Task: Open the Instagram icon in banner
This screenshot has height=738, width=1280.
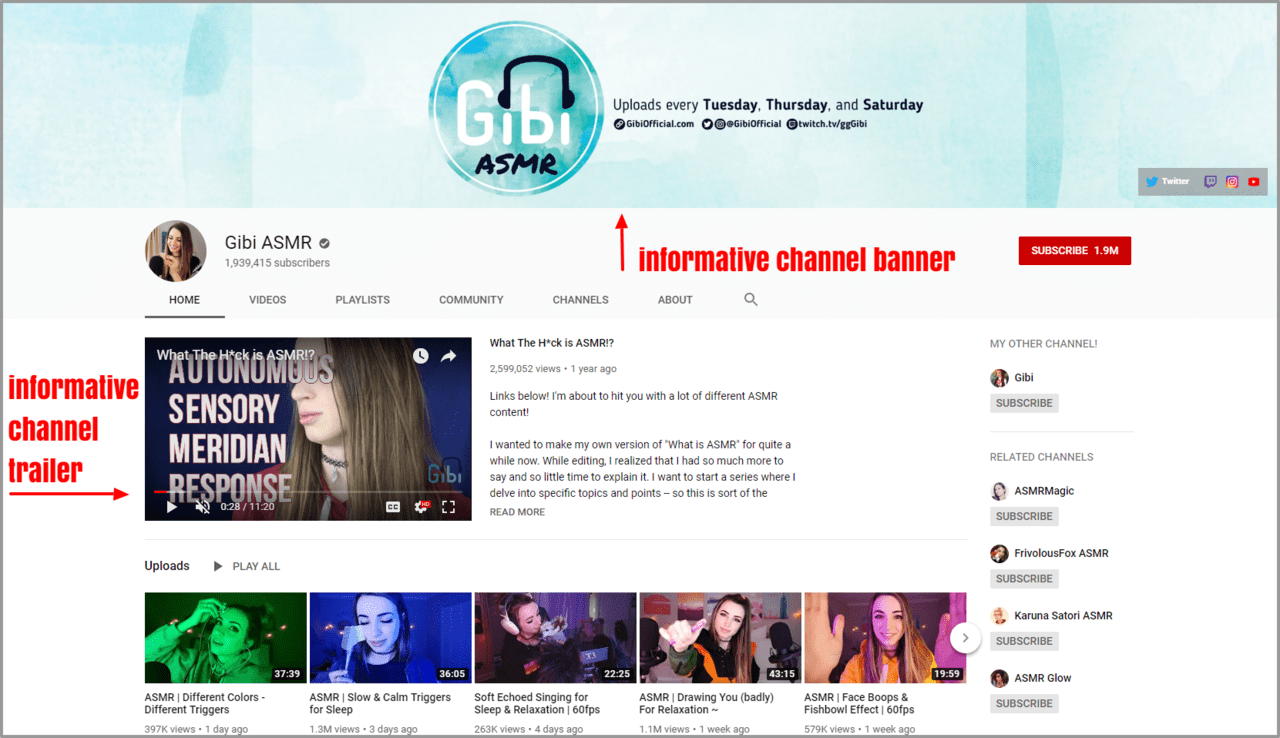Action: click(1232, 182)
